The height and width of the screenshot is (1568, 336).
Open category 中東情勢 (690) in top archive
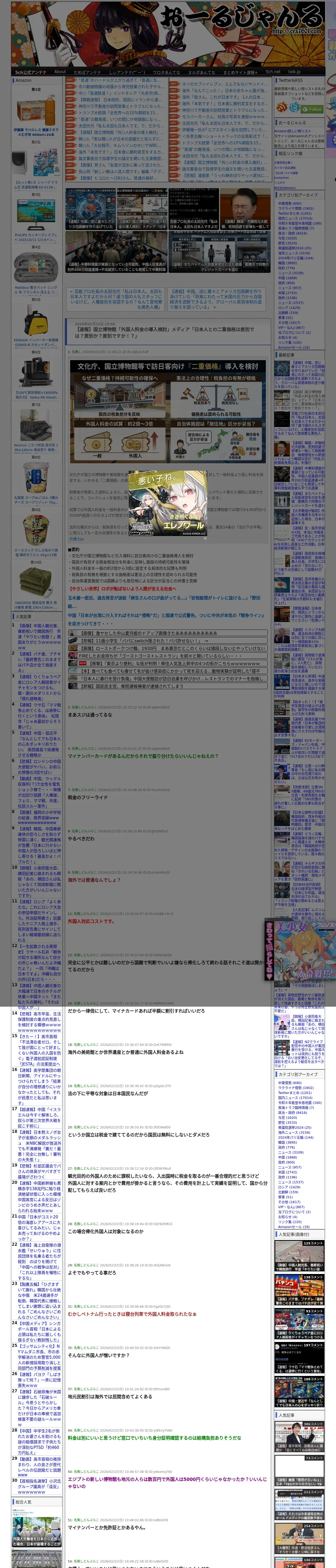[290, 203]
